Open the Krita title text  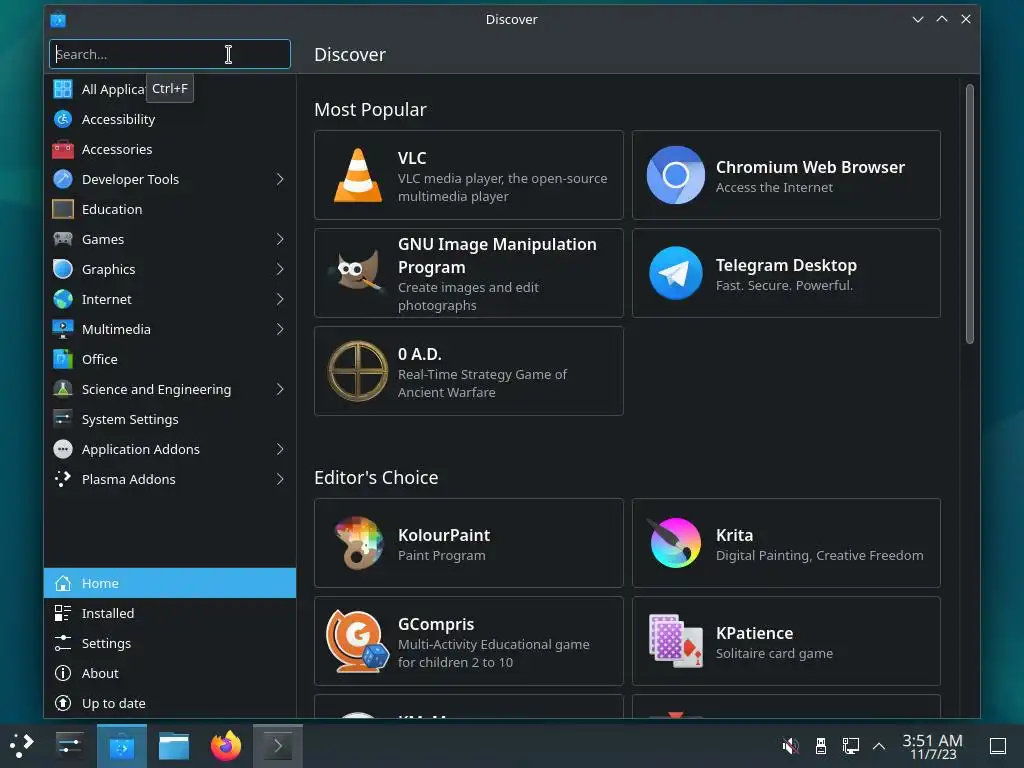click(x=735, y=535)
